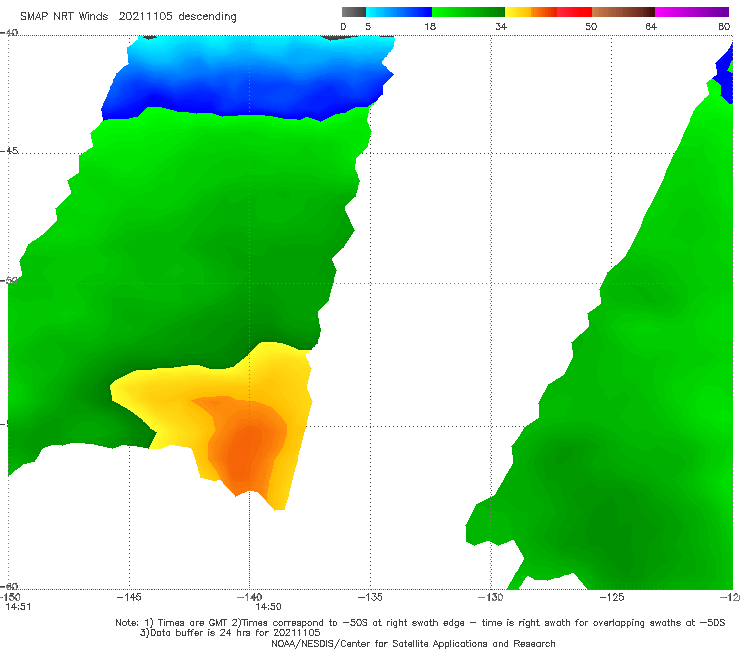Click the note 'Data buffer is 24 hrs'

point(202,633)
